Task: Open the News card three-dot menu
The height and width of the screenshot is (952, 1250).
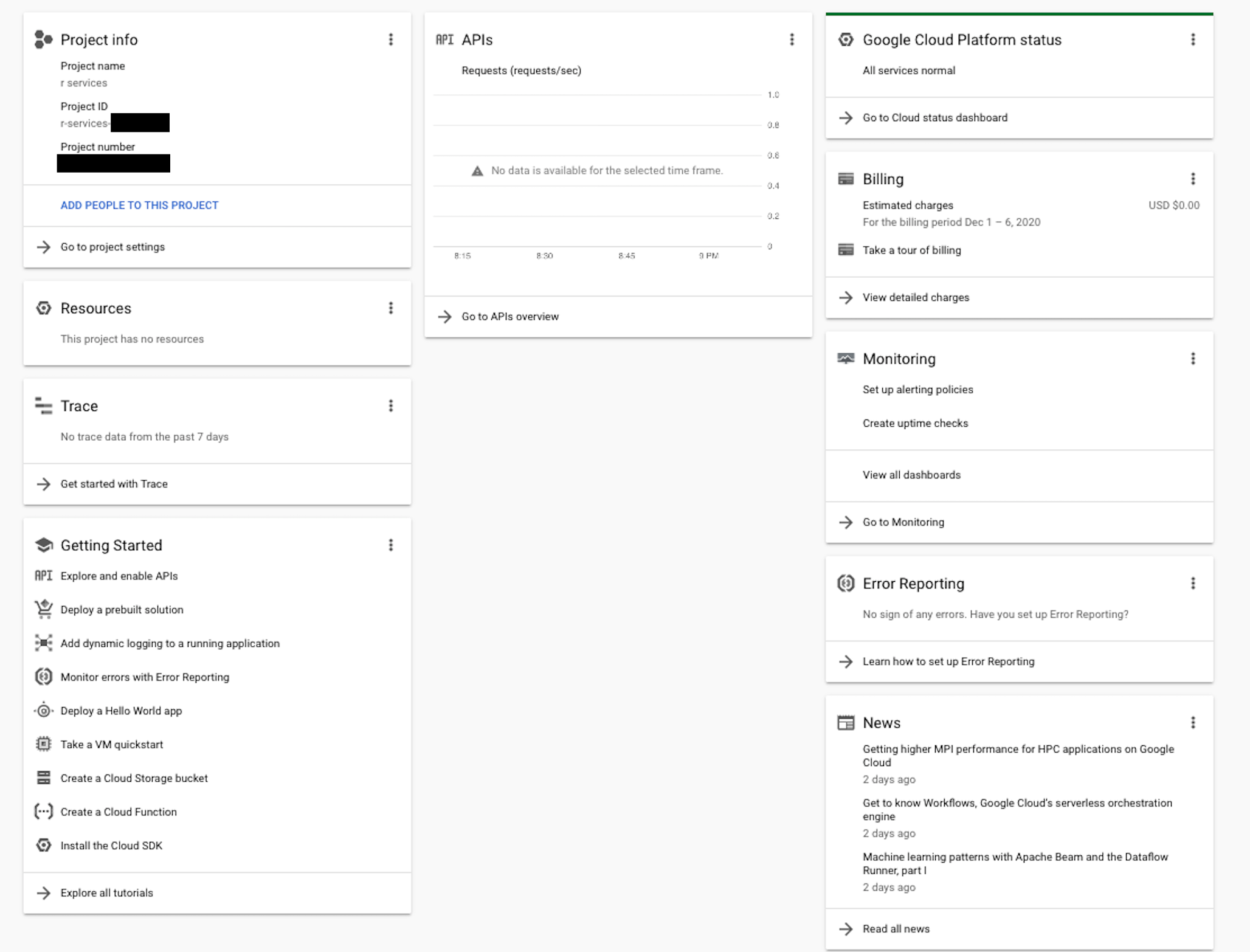Action: coord(1193,722)
